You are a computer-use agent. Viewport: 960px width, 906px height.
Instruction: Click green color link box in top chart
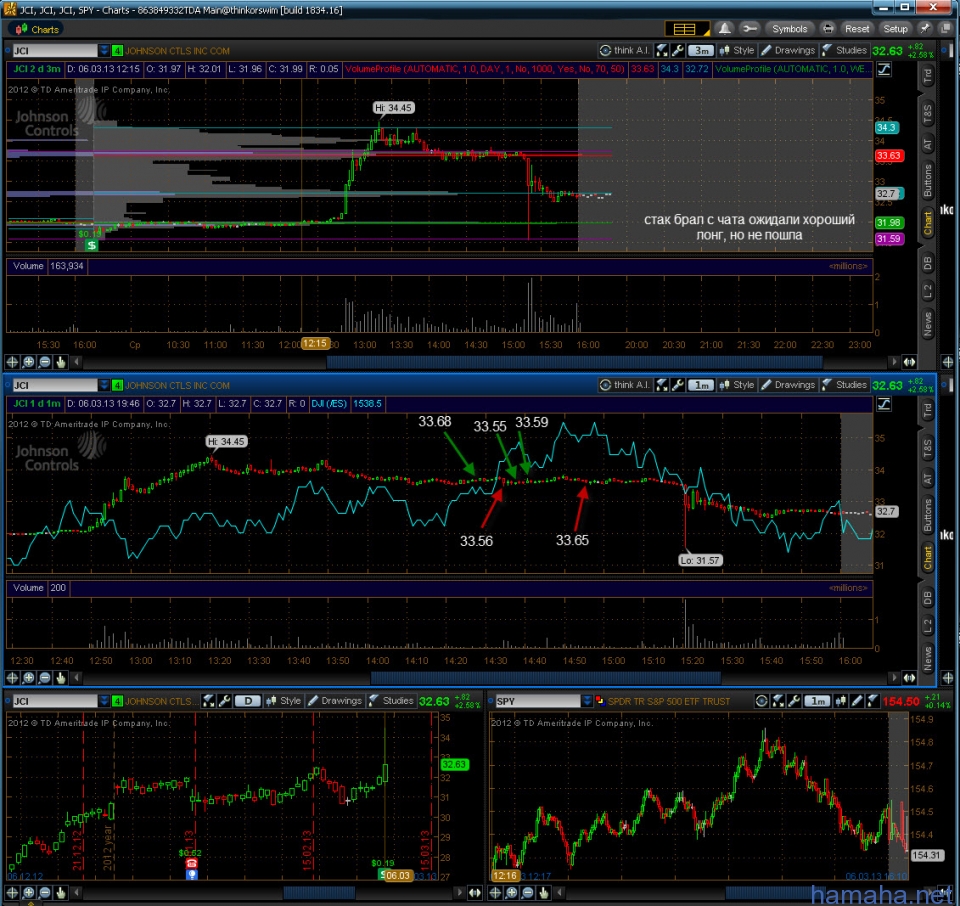point(118,51)
